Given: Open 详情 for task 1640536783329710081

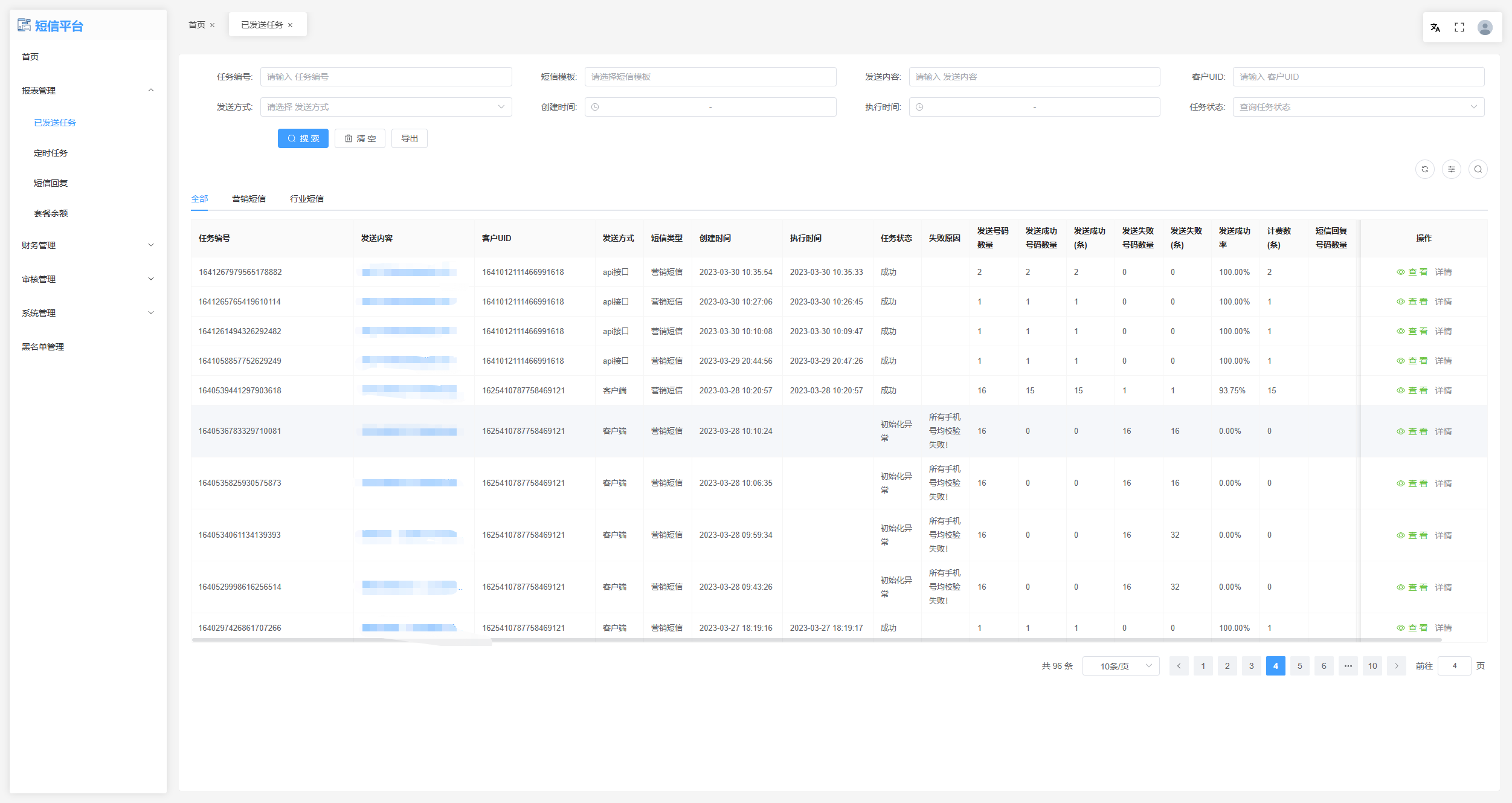Looking at the screenshot, I should click(1443, 431).
